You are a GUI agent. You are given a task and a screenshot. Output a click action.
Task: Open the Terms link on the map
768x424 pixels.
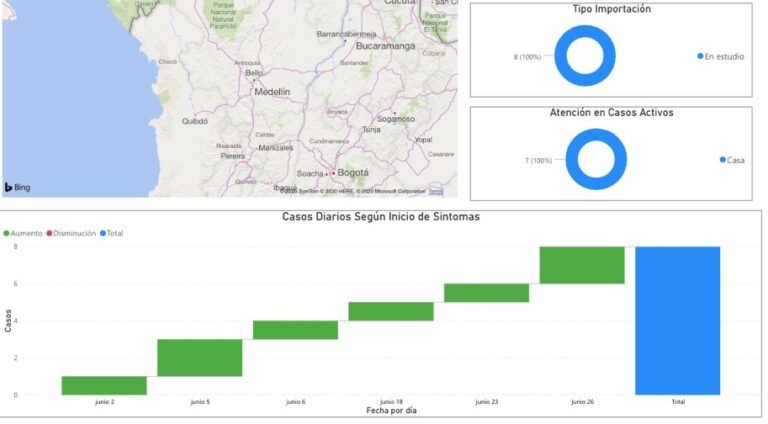pyautogui.click(x=435, y=191)
